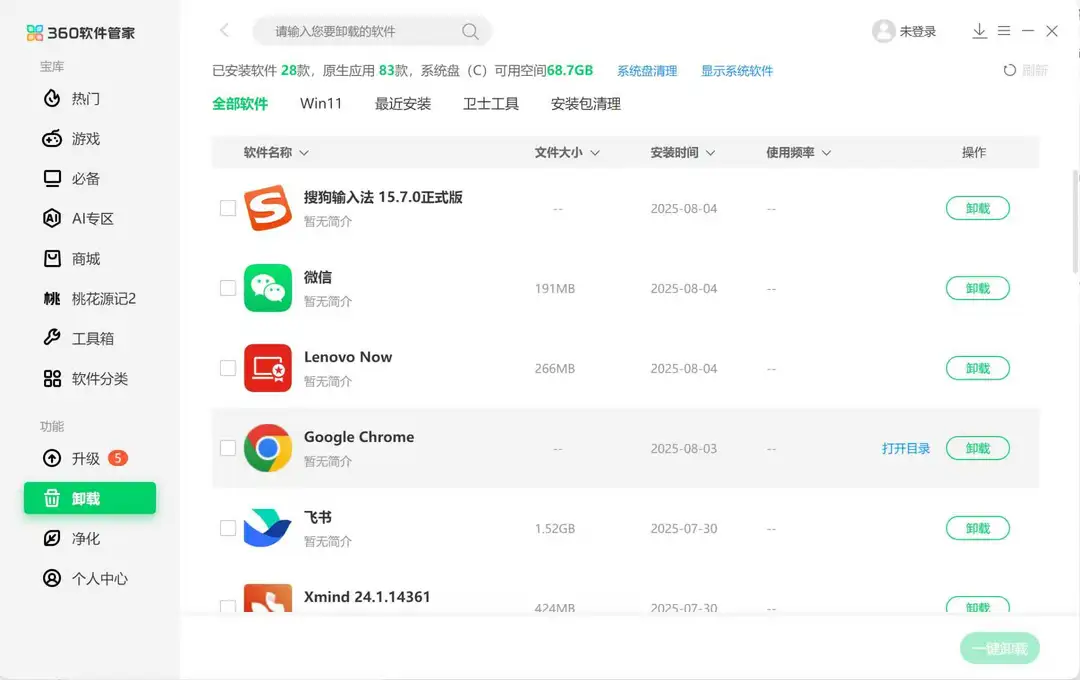Click the software list vertical scrollbar
The width and height of the screenshot is (1080, 680).
[1075, 222]
